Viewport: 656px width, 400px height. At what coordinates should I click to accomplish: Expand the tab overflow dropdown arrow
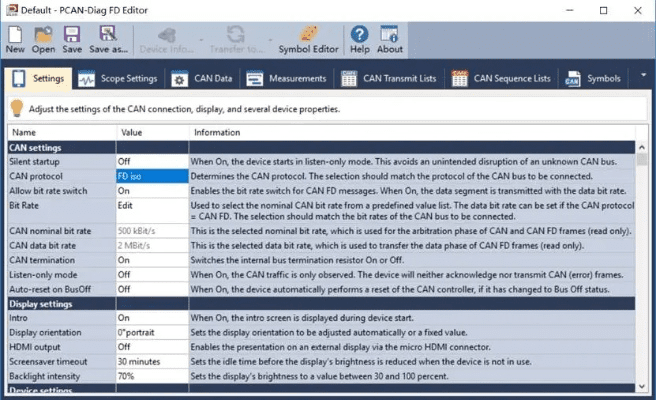point(642,78)
